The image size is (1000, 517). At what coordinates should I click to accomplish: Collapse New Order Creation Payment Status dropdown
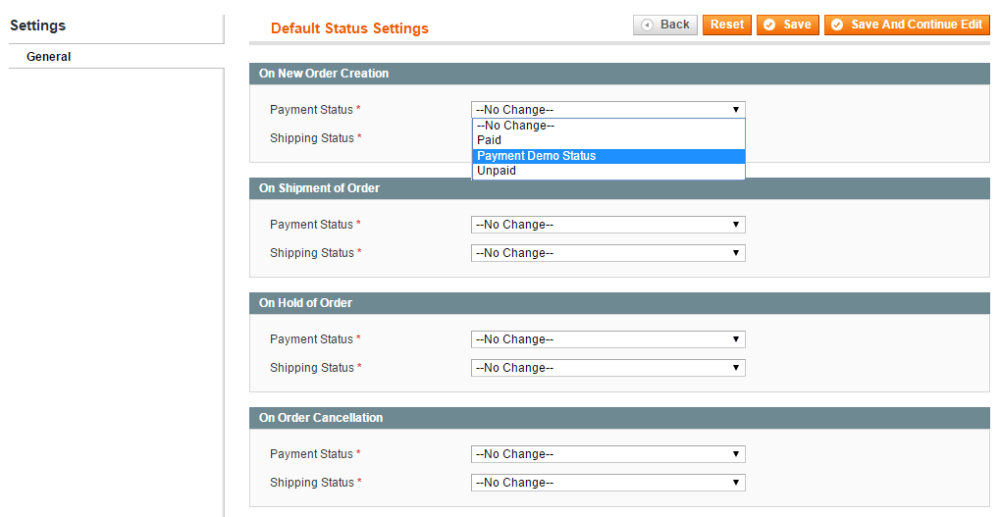pyautogui.click(x=608, y=110)
